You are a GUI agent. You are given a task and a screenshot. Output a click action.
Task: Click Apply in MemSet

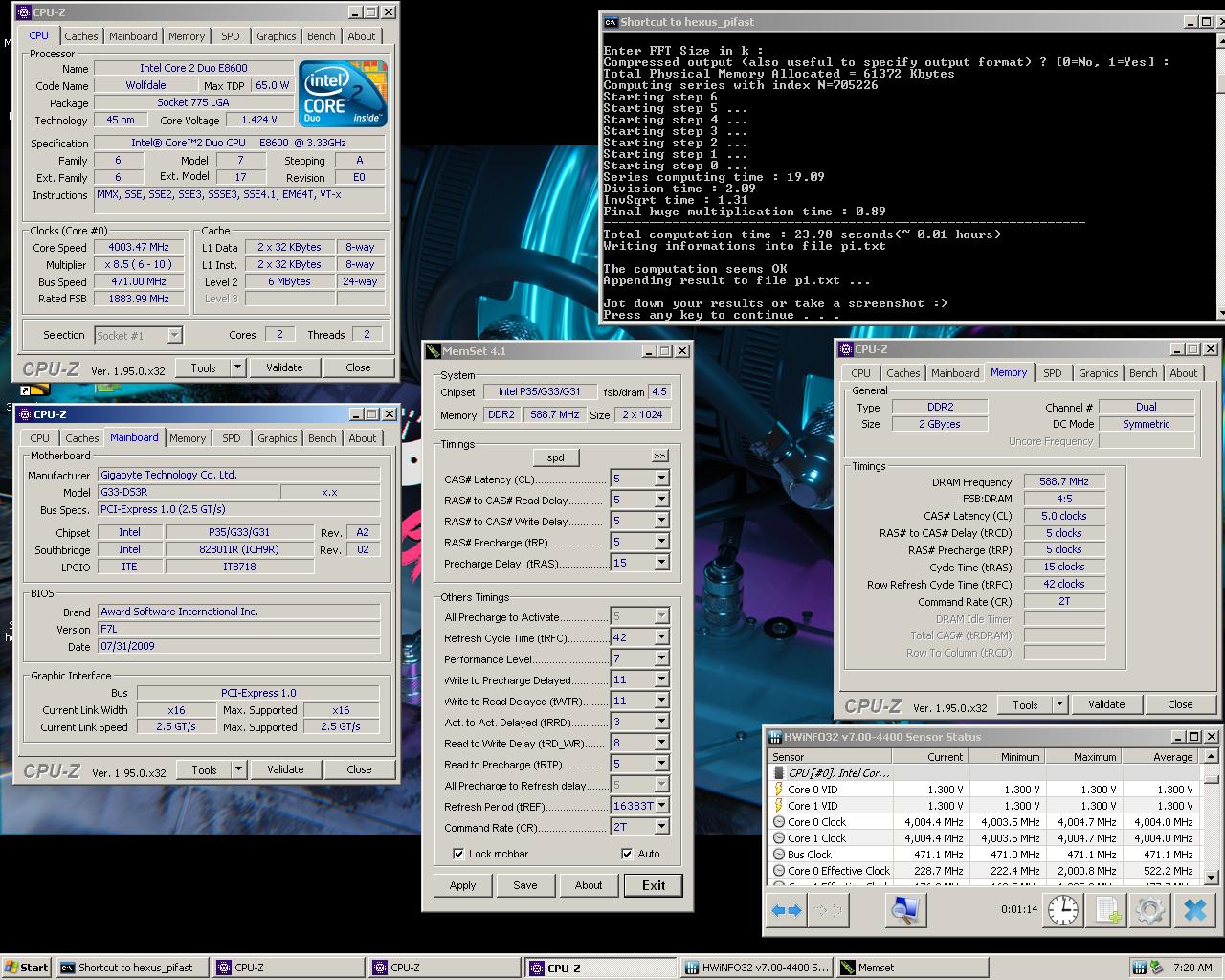click(462, 885)
